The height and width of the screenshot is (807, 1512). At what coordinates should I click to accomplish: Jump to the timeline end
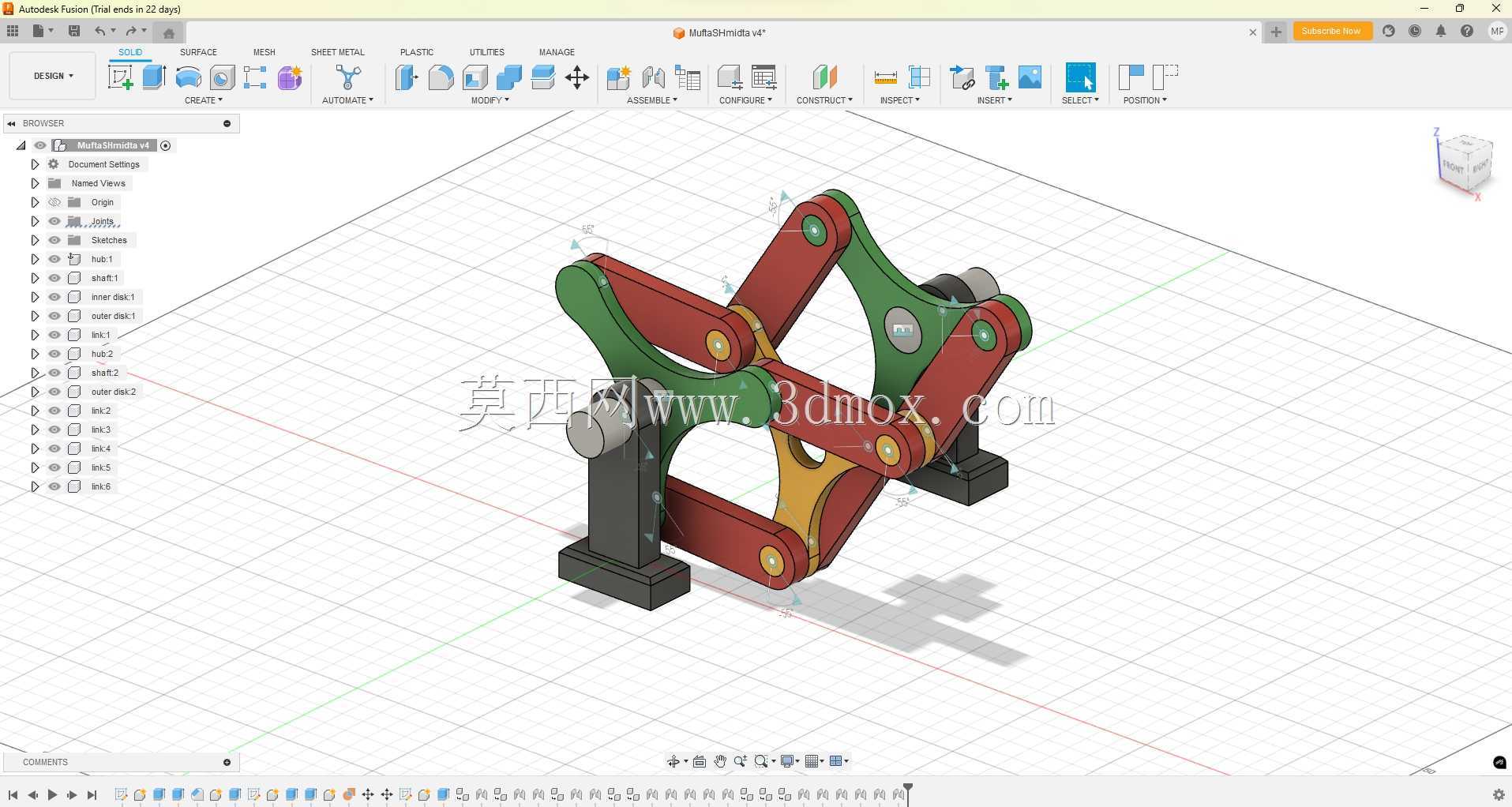tap(92, 795)
